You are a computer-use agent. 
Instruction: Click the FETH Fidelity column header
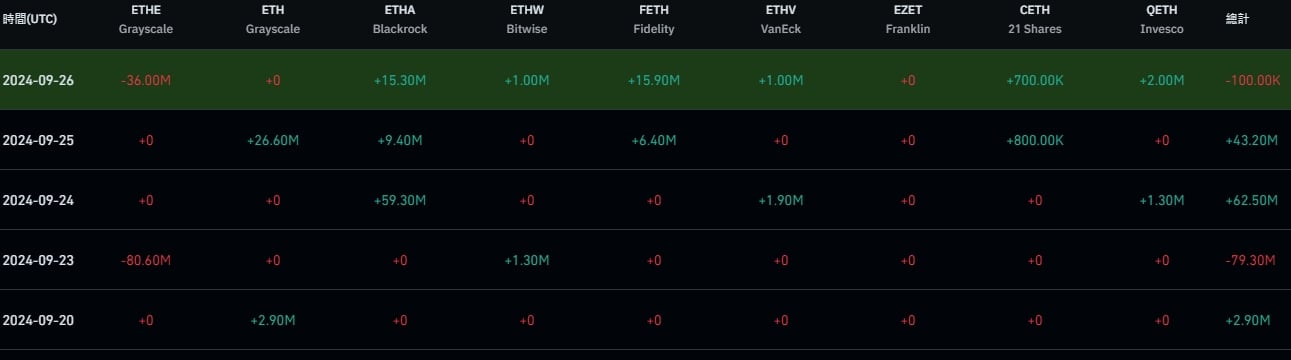654,20
